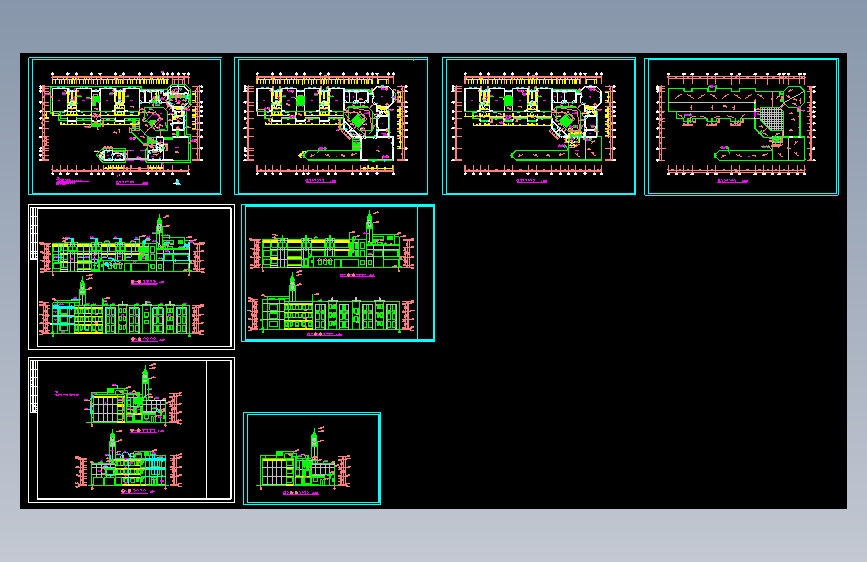The width and height of the screenshot is (867, 562).
Task: Select lower long elevation in white-bordered elevations sheet
Action: click(122, 308)
